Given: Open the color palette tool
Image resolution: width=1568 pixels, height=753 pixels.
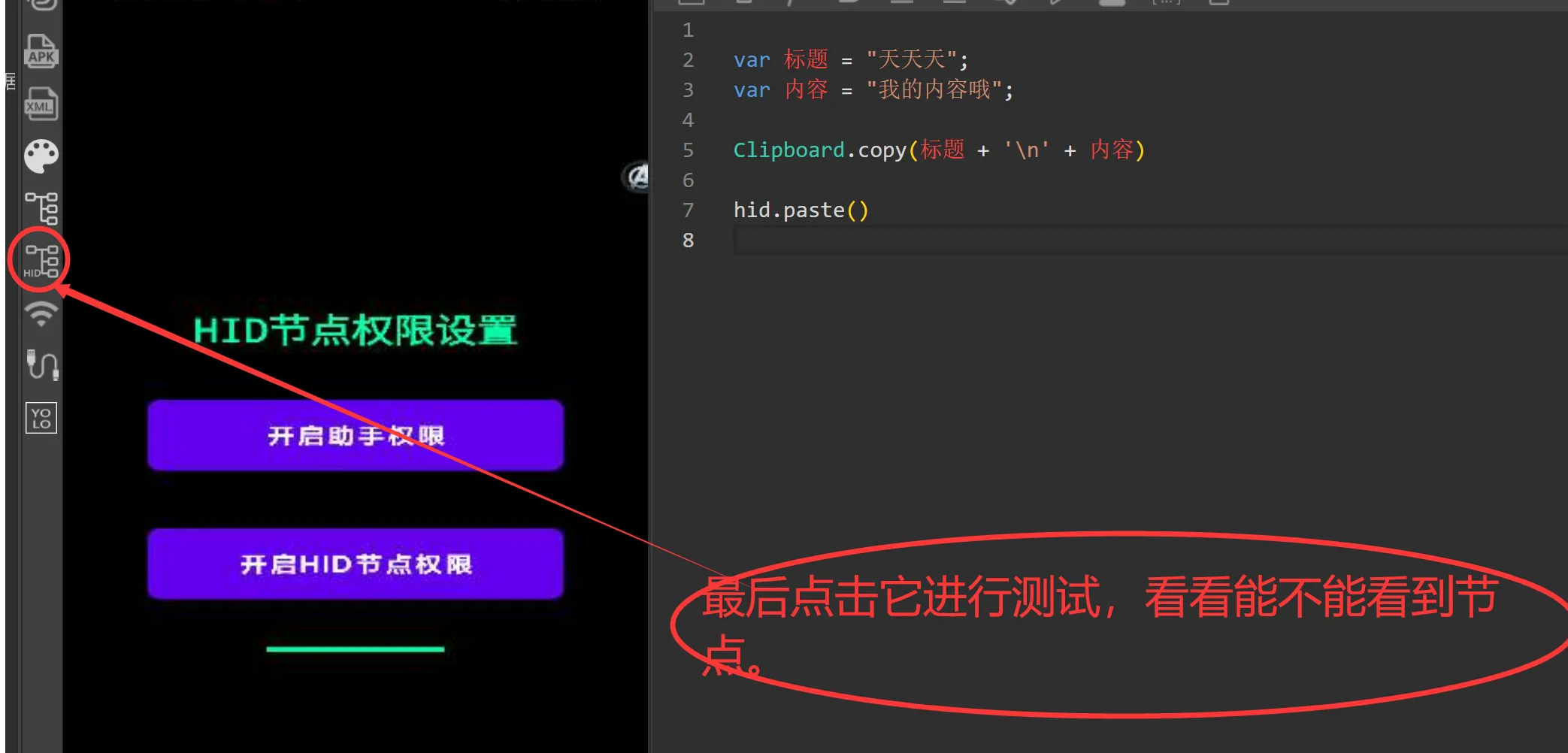Looking at the screenshot, I should (41, 156).
